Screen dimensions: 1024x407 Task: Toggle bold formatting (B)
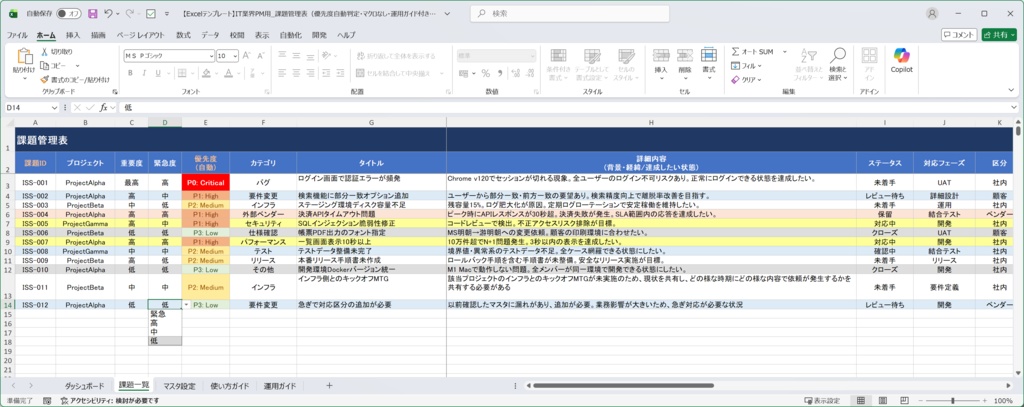pos(130,73)
